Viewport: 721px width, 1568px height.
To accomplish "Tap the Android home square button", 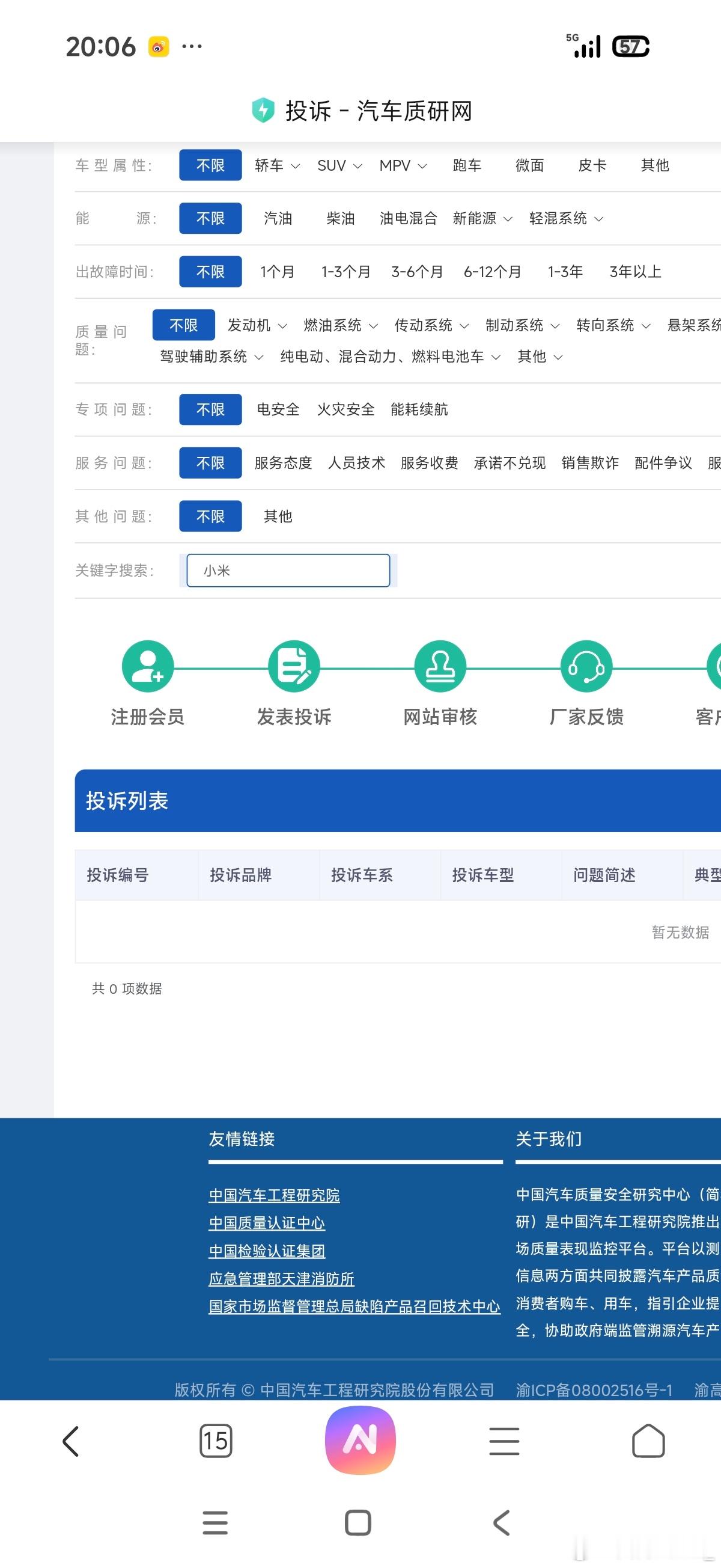I will coord(357,1523).
